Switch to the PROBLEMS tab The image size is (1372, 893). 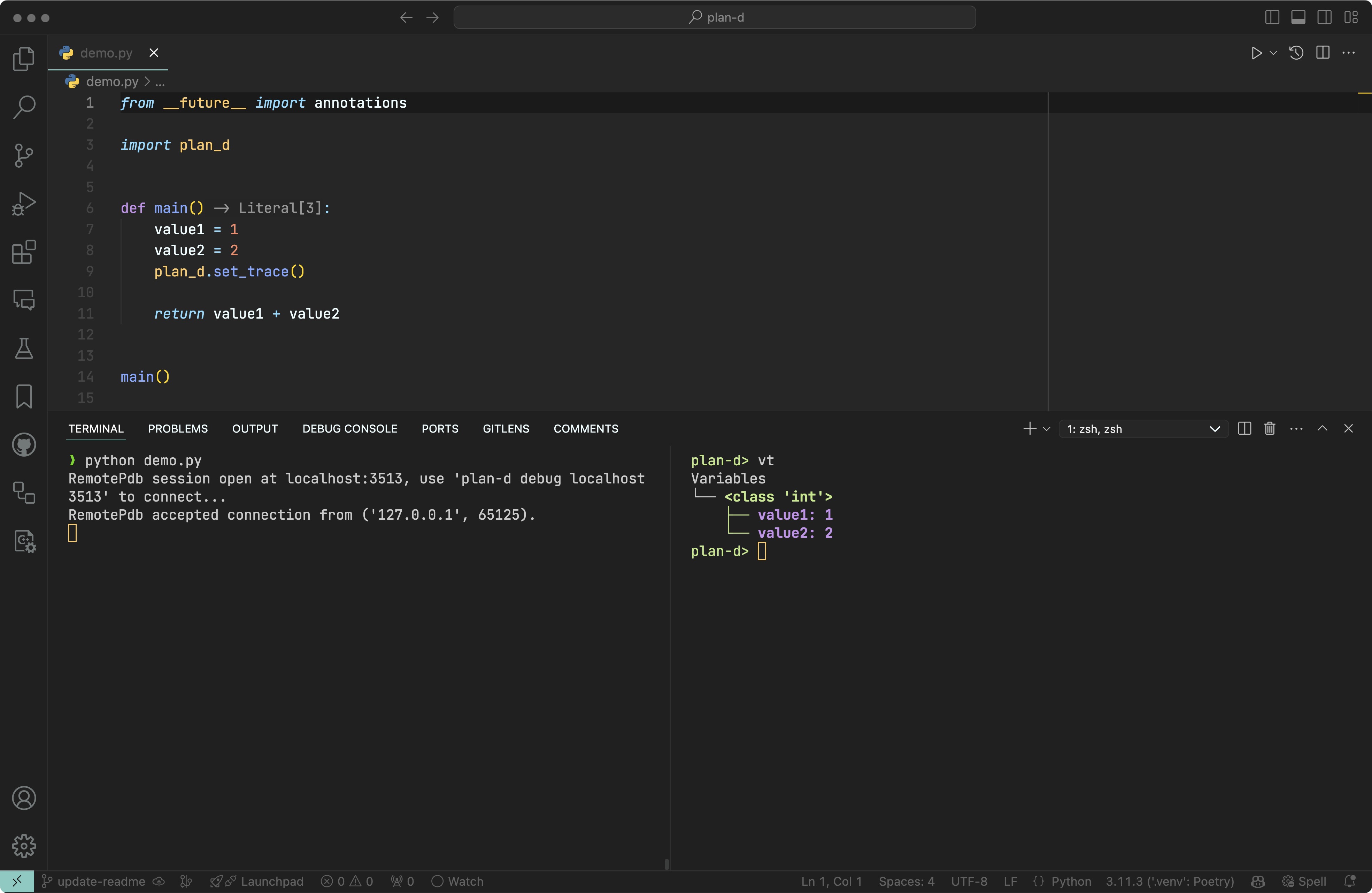click(x=178, y=429)
